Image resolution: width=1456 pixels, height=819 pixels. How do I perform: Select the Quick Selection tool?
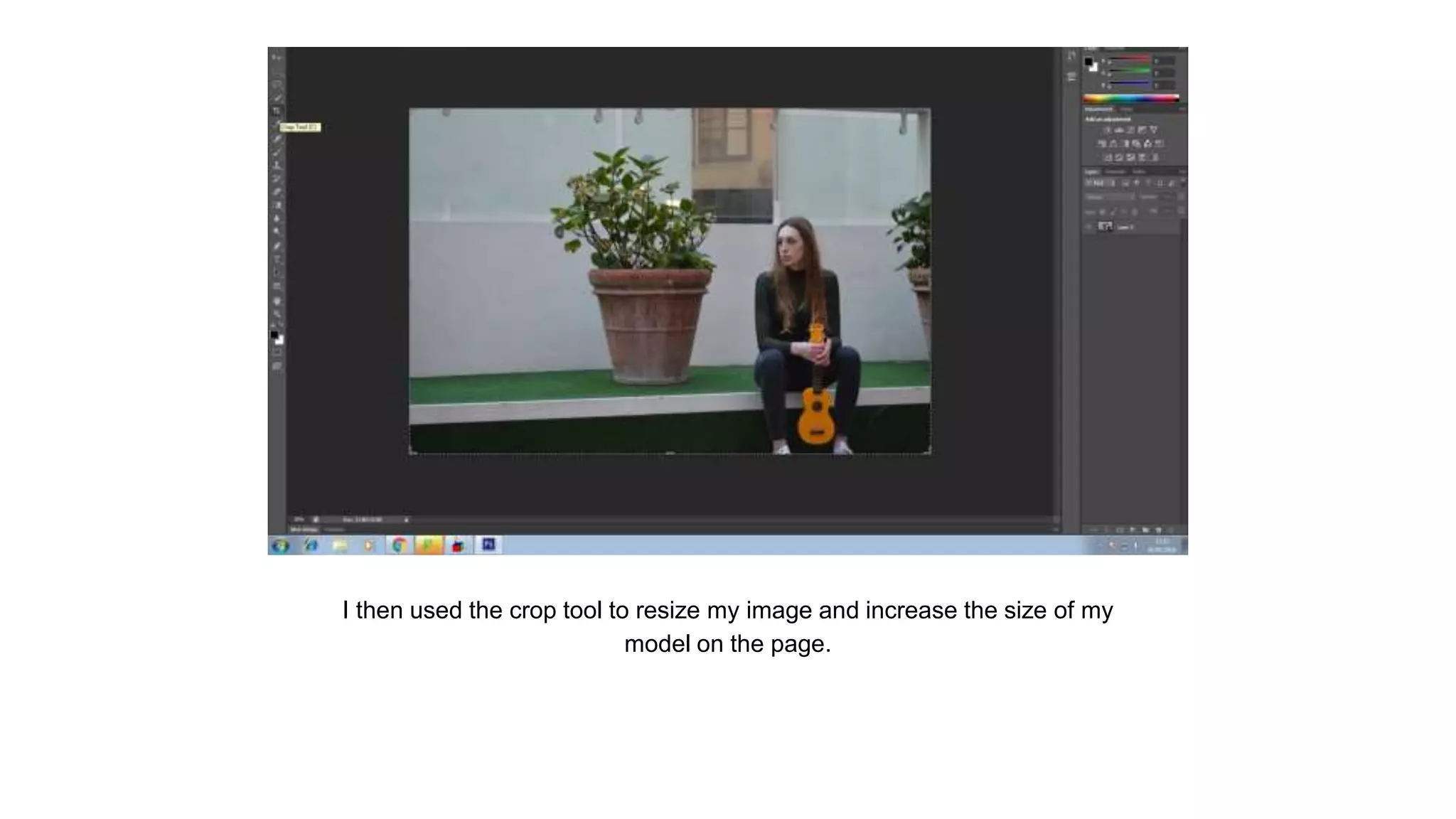click(x=277, y=97)
